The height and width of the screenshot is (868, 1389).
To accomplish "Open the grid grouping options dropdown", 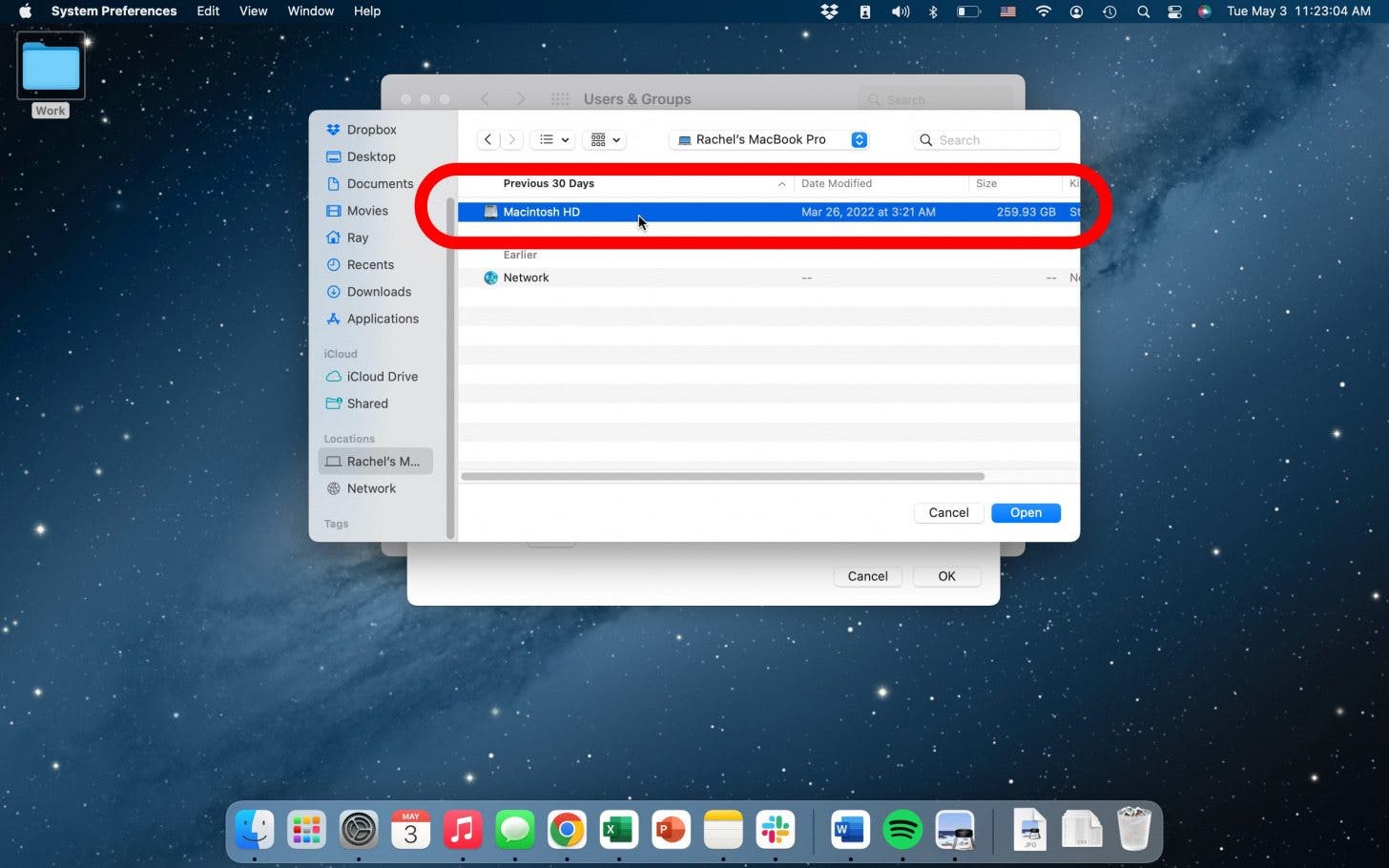I will coord(605,139).
